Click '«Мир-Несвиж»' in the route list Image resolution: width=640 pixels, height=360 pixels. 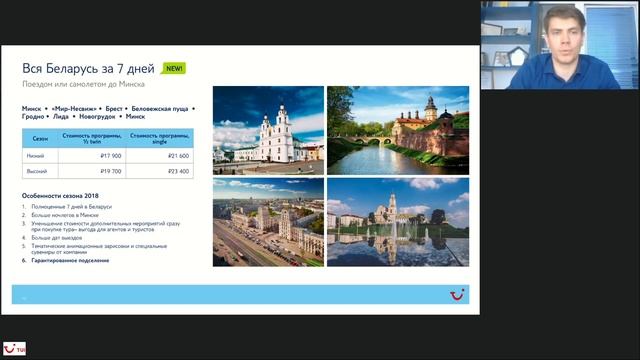tap(74, 109)
